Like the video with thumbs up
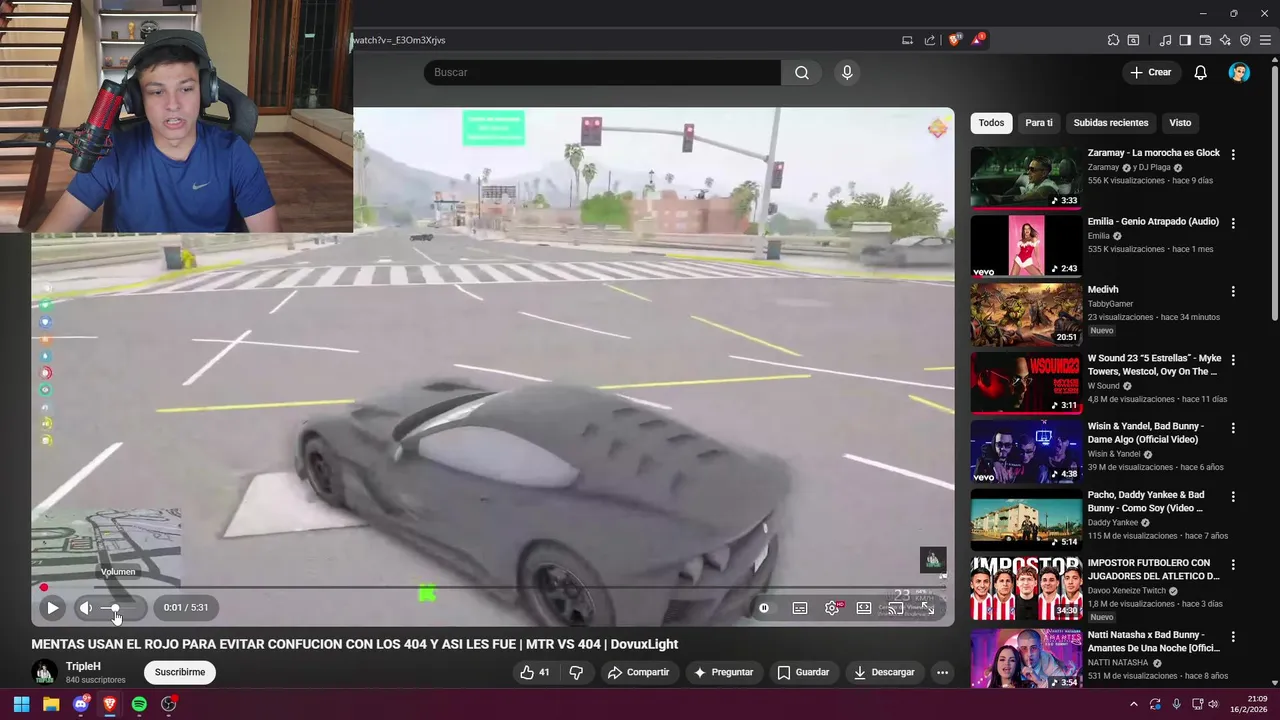1280x720 pixels. [535, 672]
